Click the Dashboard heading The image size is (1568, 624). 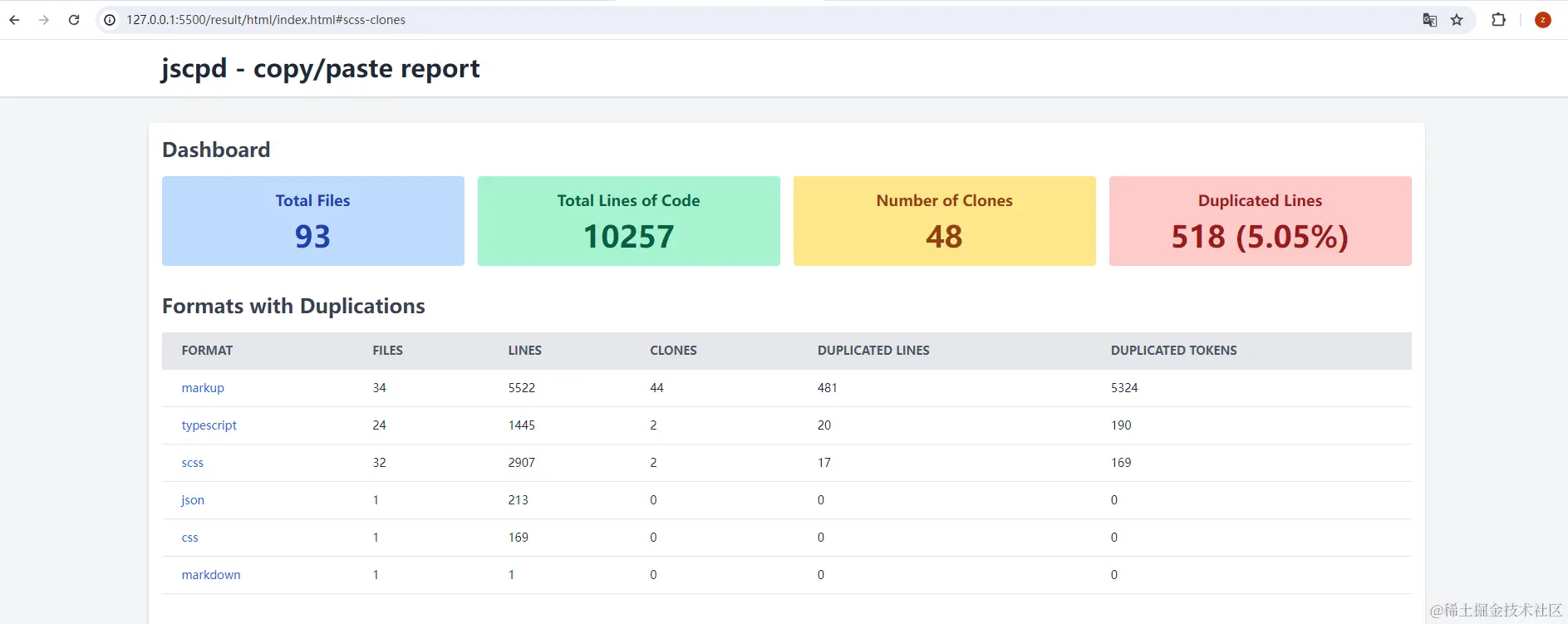click(x=216, y=150)
